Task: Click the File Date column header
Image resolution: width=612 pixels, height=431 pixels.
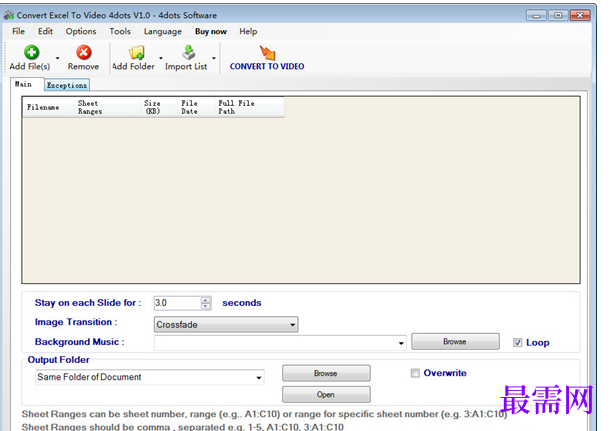Action: point(196,107)
